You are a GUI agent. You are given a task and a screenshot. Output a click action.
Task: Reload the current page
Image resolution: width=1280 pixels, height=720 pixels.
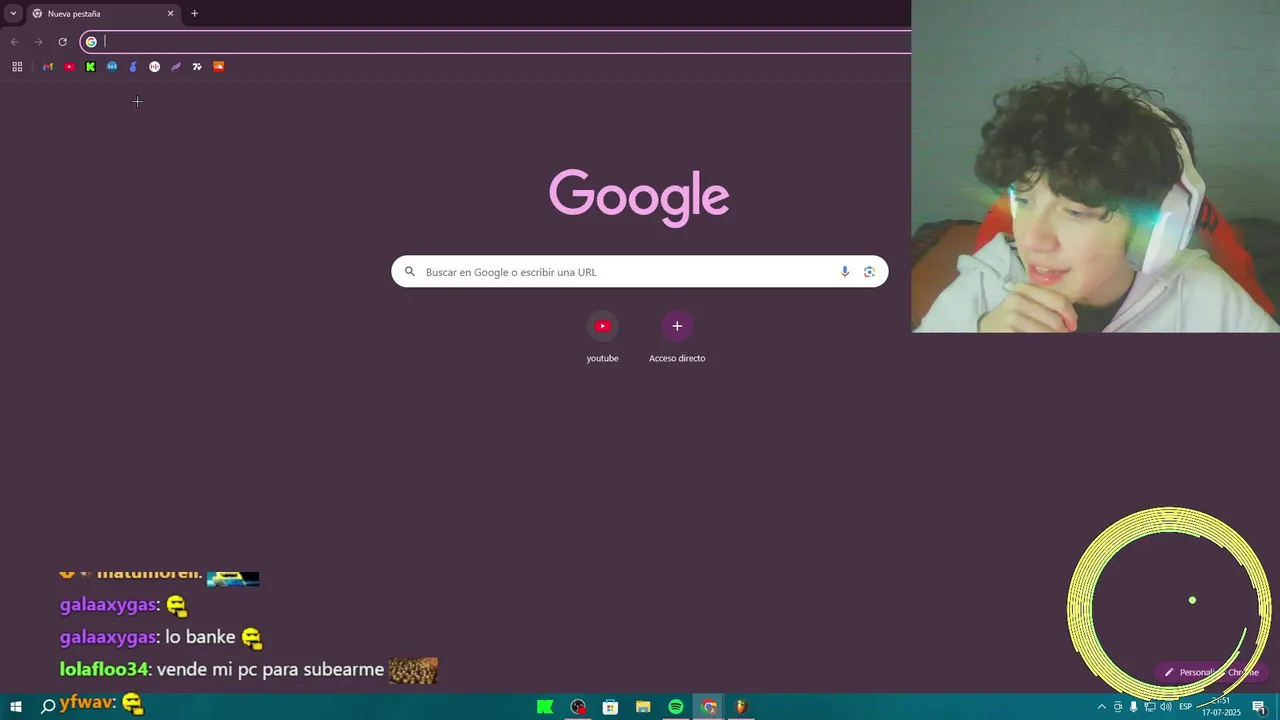click(62, 42)
